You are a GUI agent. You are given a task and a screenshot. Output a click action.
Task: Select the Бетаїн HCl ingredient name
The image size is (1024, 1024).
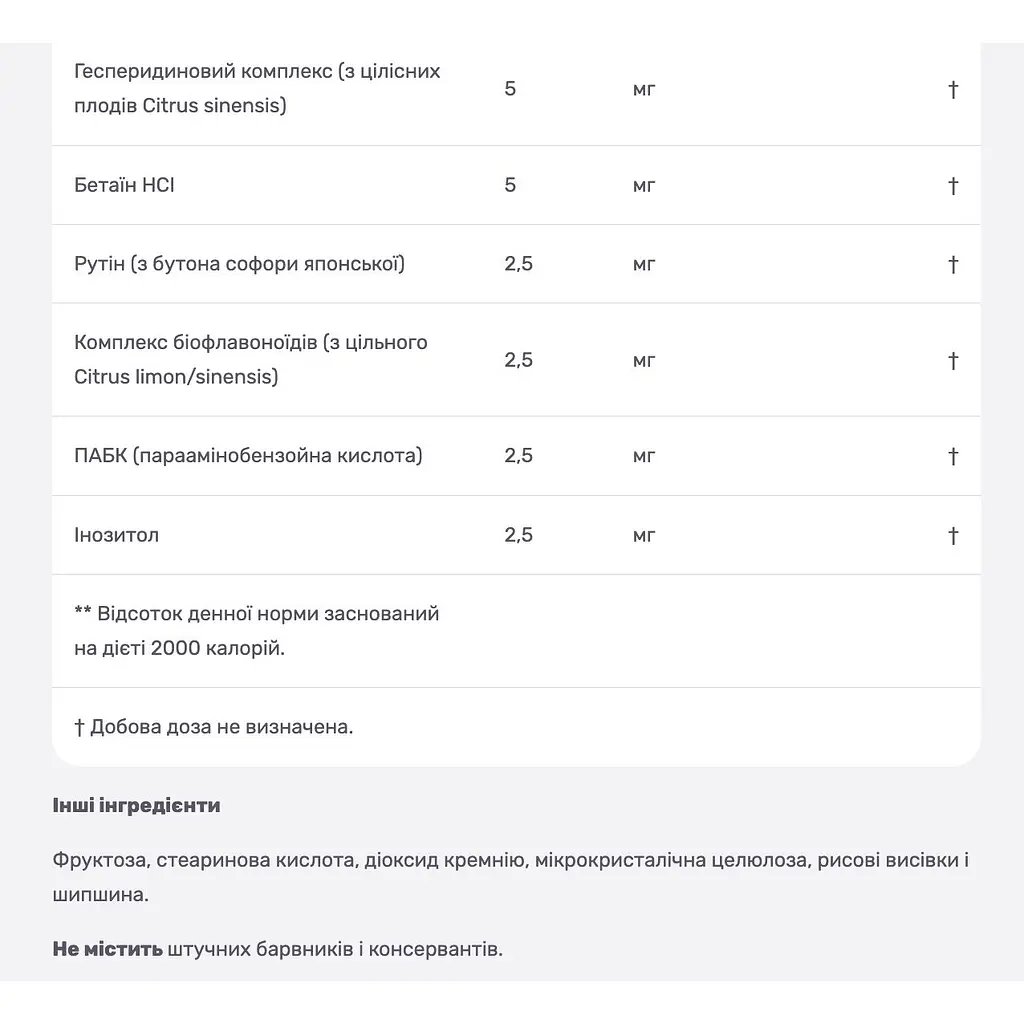[124, 185]
